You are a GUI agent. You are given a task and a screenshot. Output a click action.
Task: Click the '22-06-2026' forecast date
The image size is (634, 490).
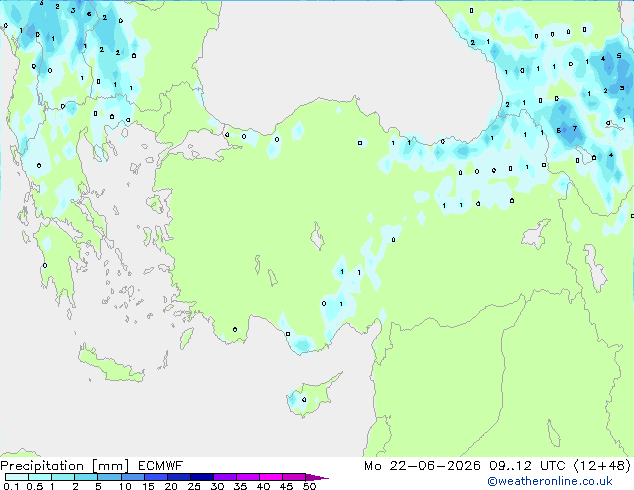(x=435, y=466)
